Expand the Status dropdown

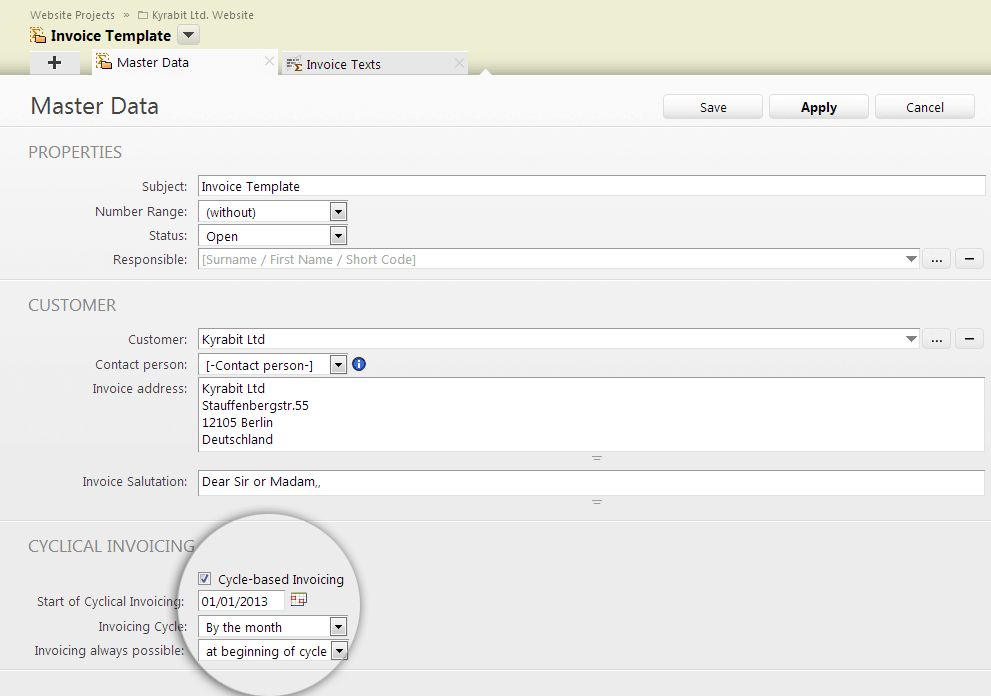338,236
